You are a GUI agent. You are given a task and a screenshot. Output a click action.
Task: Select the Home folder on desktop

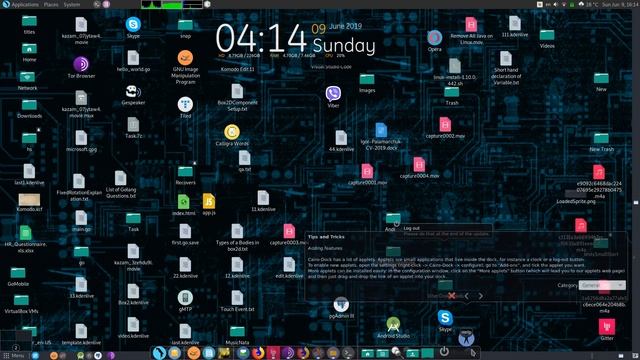point(29,49)
